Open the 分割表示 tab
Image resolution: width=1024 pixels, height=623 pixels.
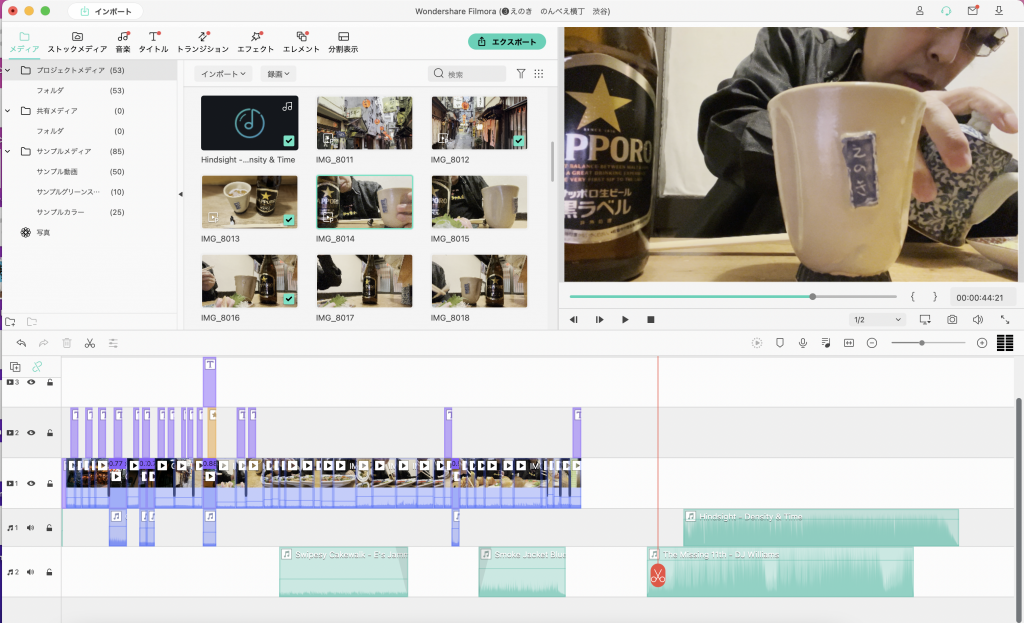click(x=343, y=42)
